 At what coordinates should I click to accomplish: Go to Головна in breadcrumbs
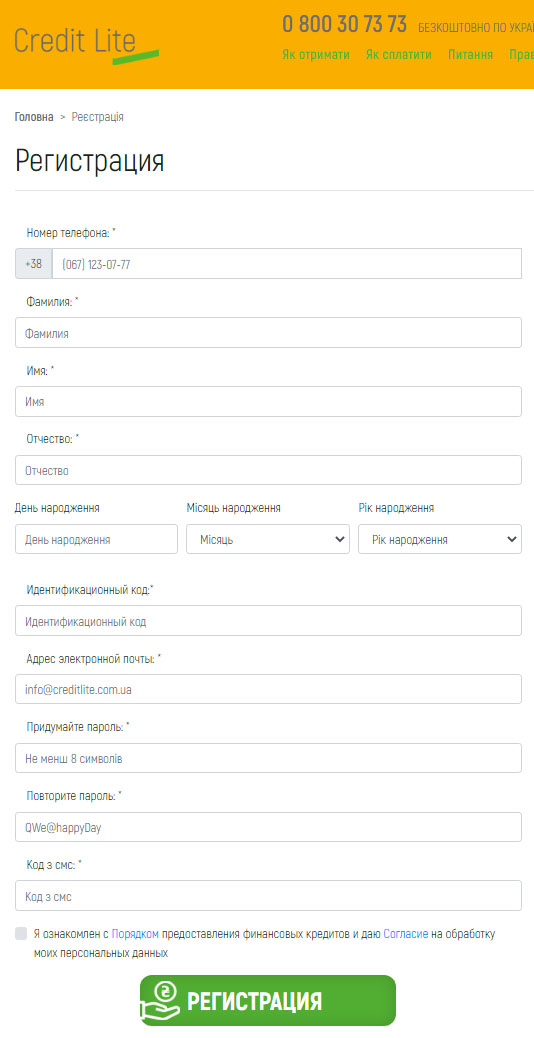click(x=34, y=117)
